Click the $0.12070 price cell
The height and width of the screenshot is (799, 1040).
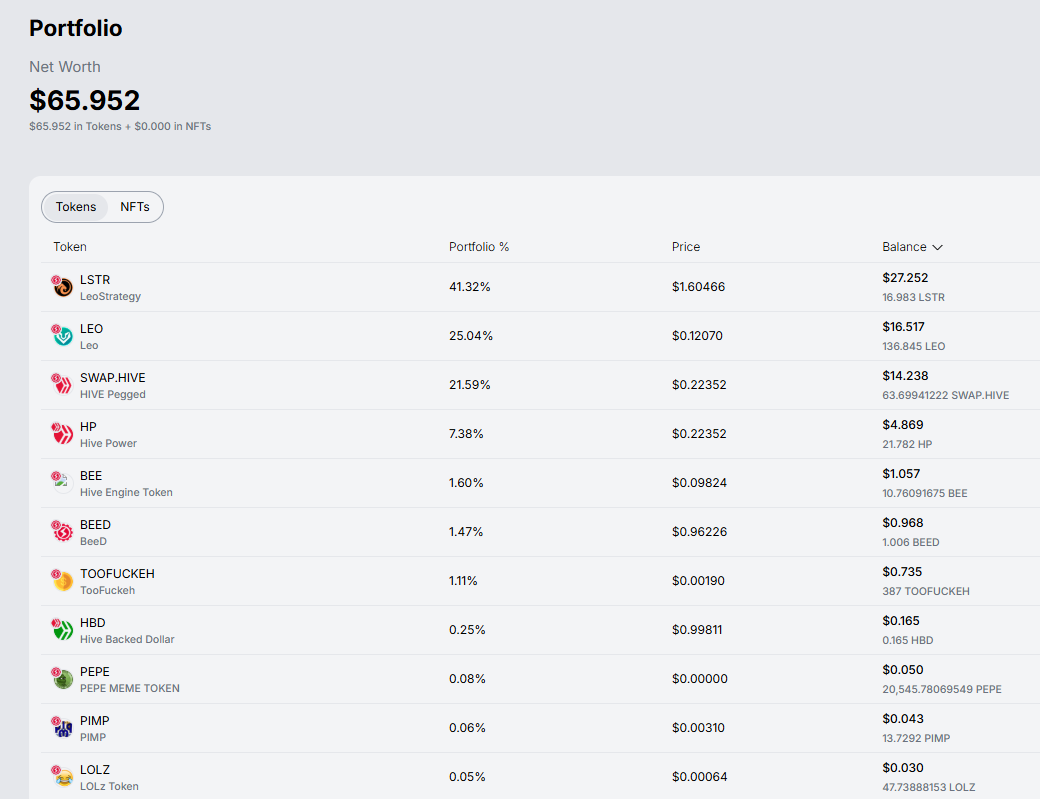(x=697, y=336)
